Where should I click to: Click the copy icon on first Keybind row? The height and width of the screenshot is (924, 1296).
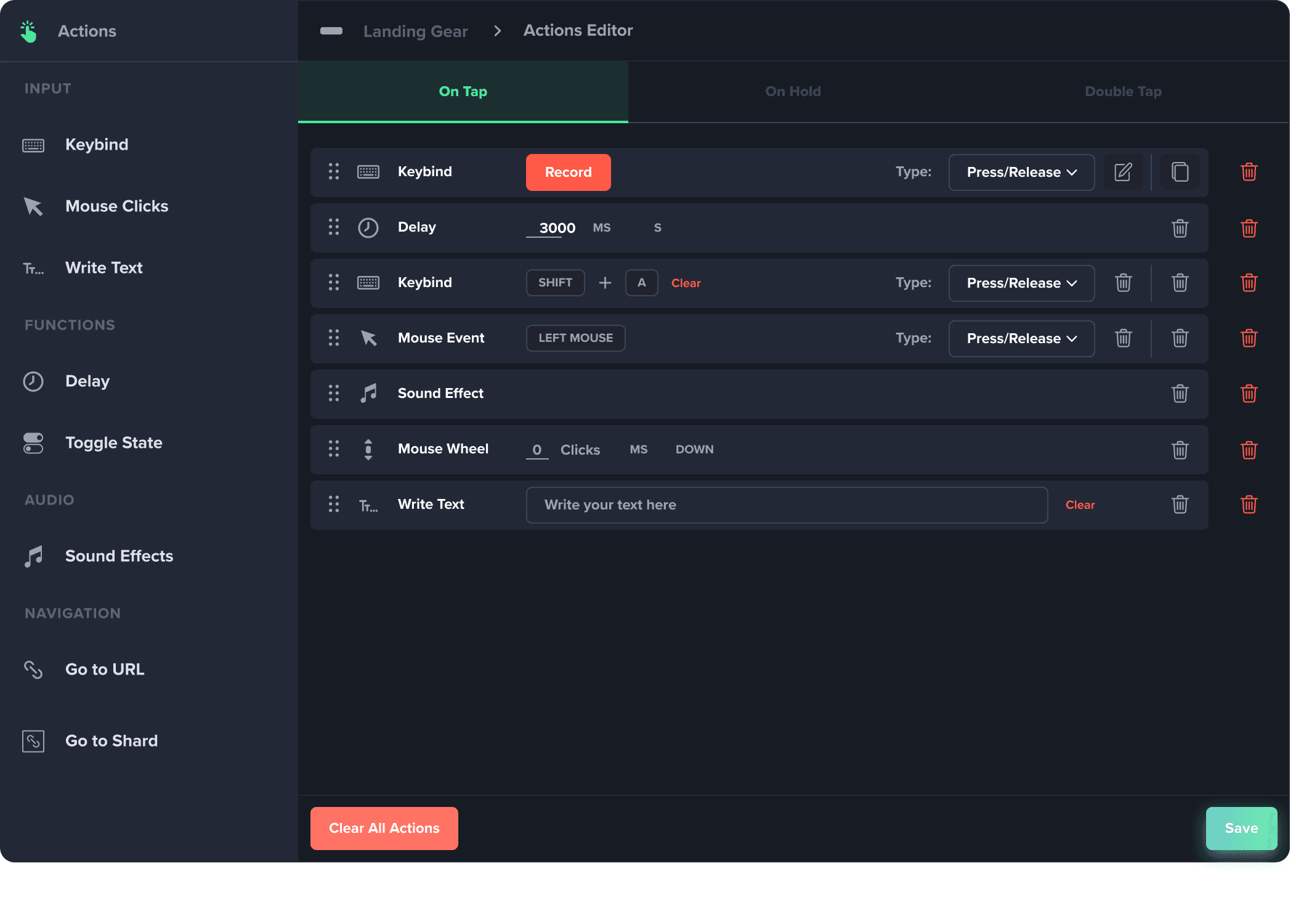(1180, 172)
